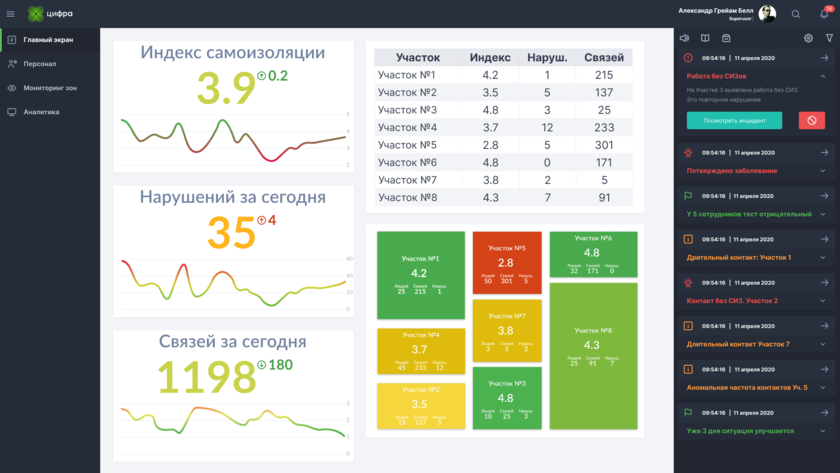
Task: Expand the "Потверждено заболевание" alert
Action: [824, 171]
